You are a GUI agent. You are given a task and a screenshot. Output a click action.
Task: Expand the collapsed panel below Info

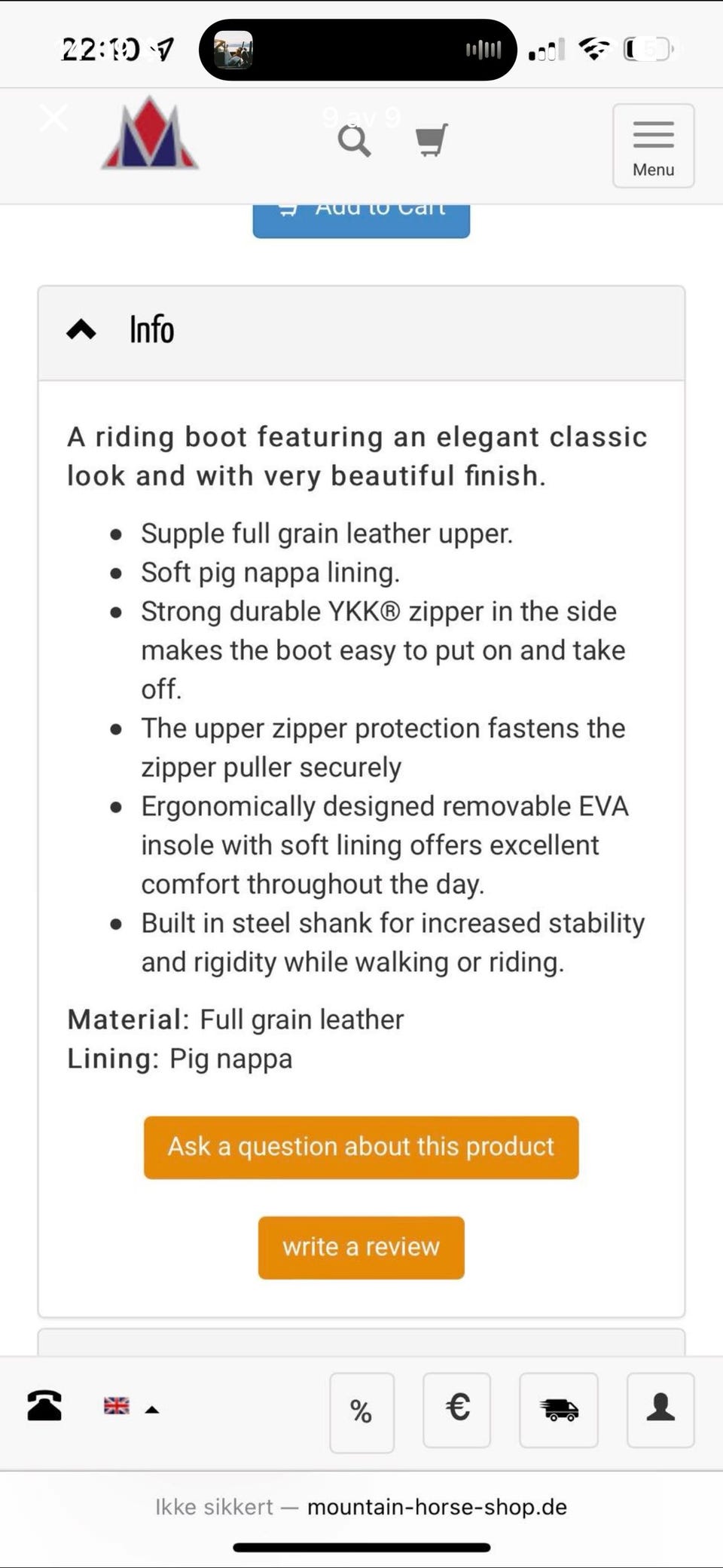[361, 1342]
